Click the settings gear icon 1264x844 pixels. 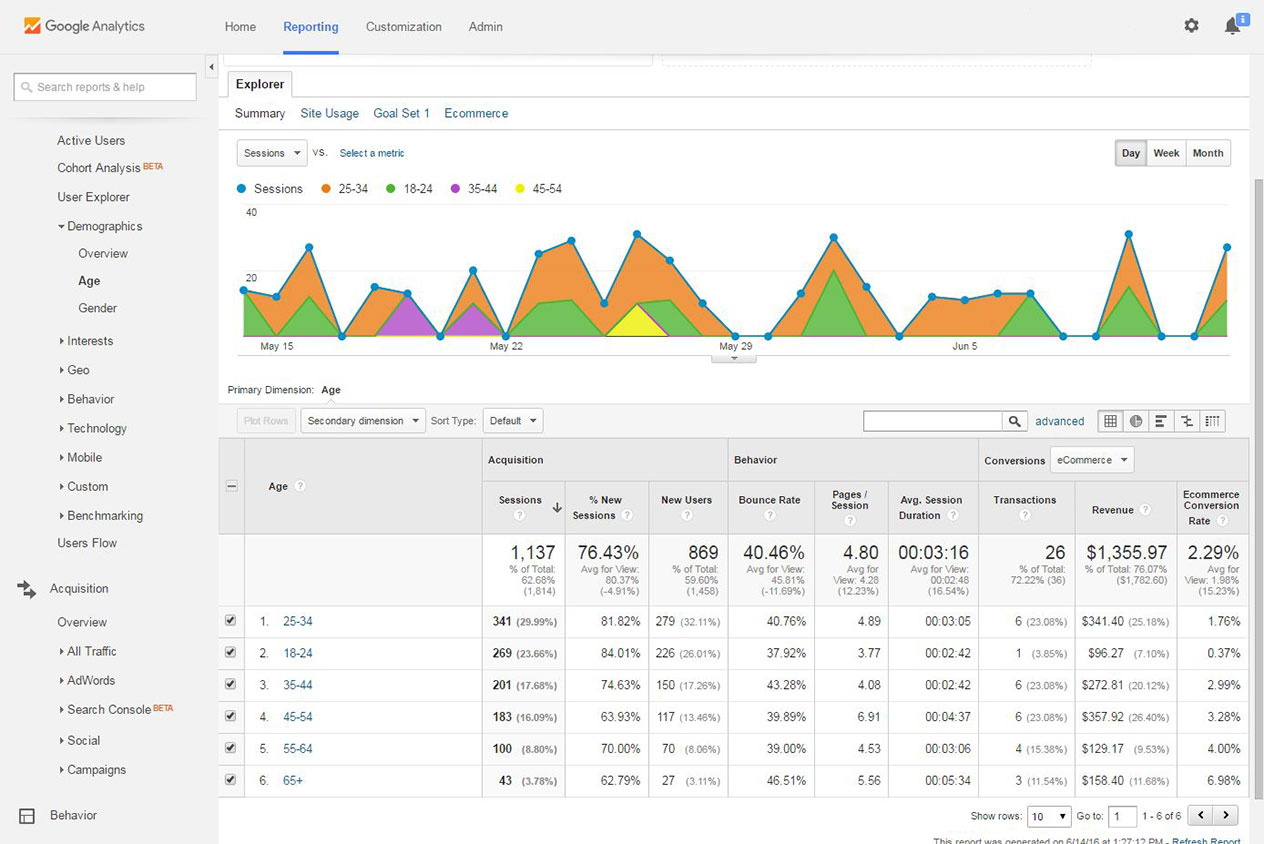coord(1191,26)
